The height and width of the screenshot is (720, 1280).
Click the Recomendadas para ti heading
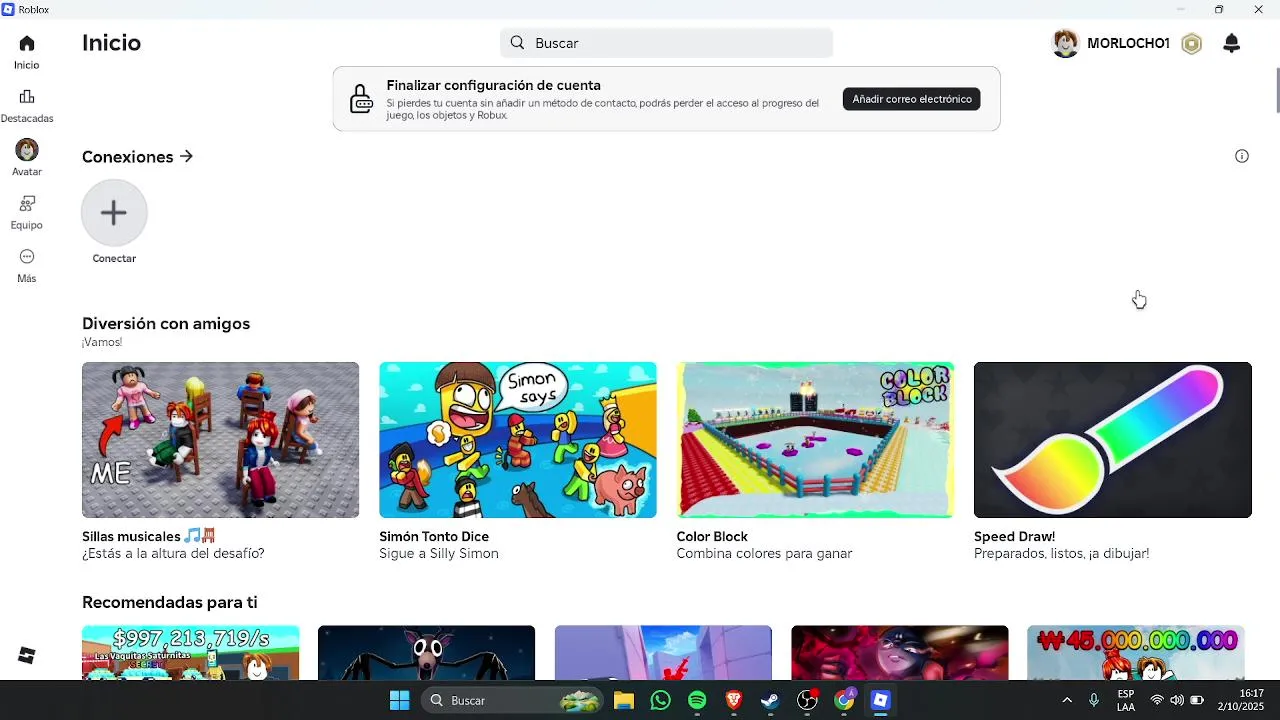tap(170, 602)
